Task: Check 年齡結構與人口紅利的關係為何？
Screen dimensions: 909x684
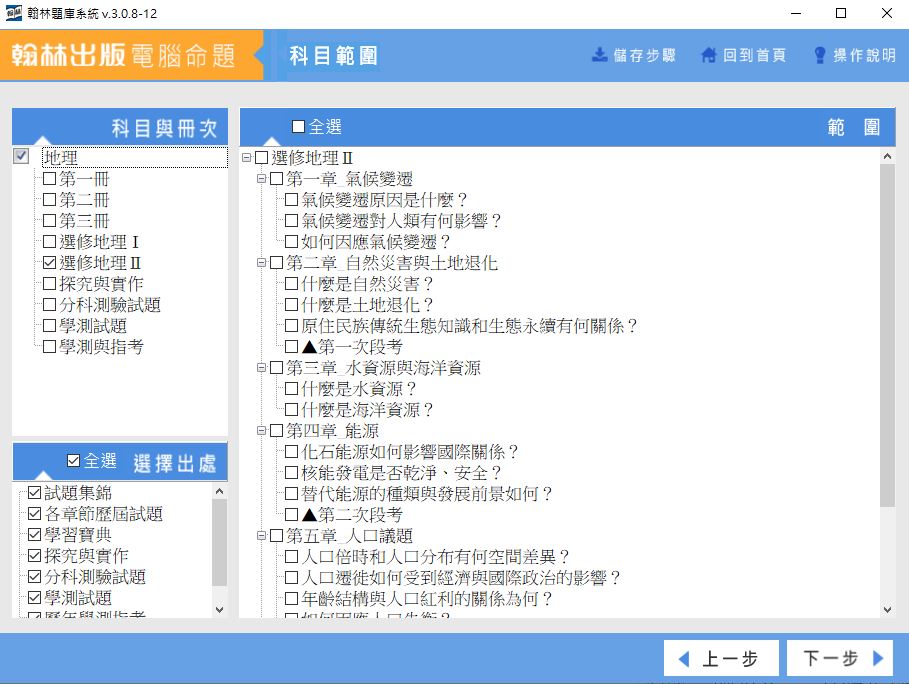Action: pos(292,599)
